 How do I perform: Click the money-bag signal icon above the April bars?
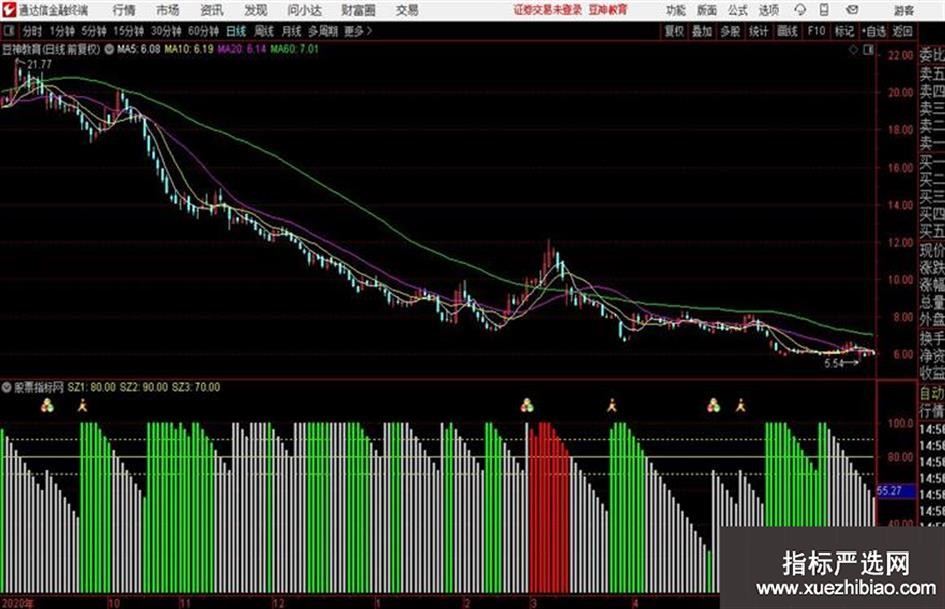click(x=714, y=405)
